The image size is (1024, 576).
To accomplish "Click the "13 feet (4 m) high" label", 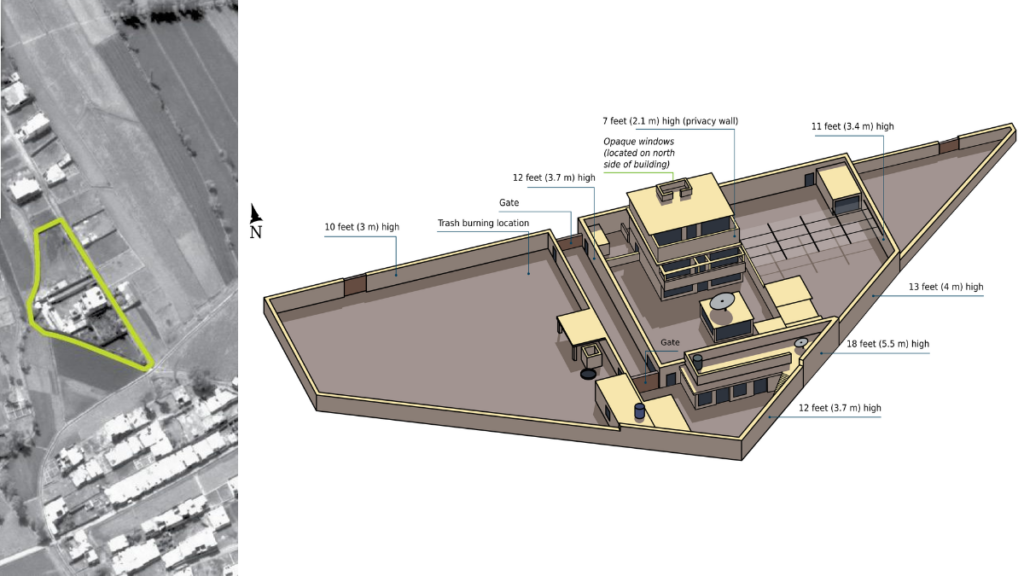I will [x=946, y=287].
